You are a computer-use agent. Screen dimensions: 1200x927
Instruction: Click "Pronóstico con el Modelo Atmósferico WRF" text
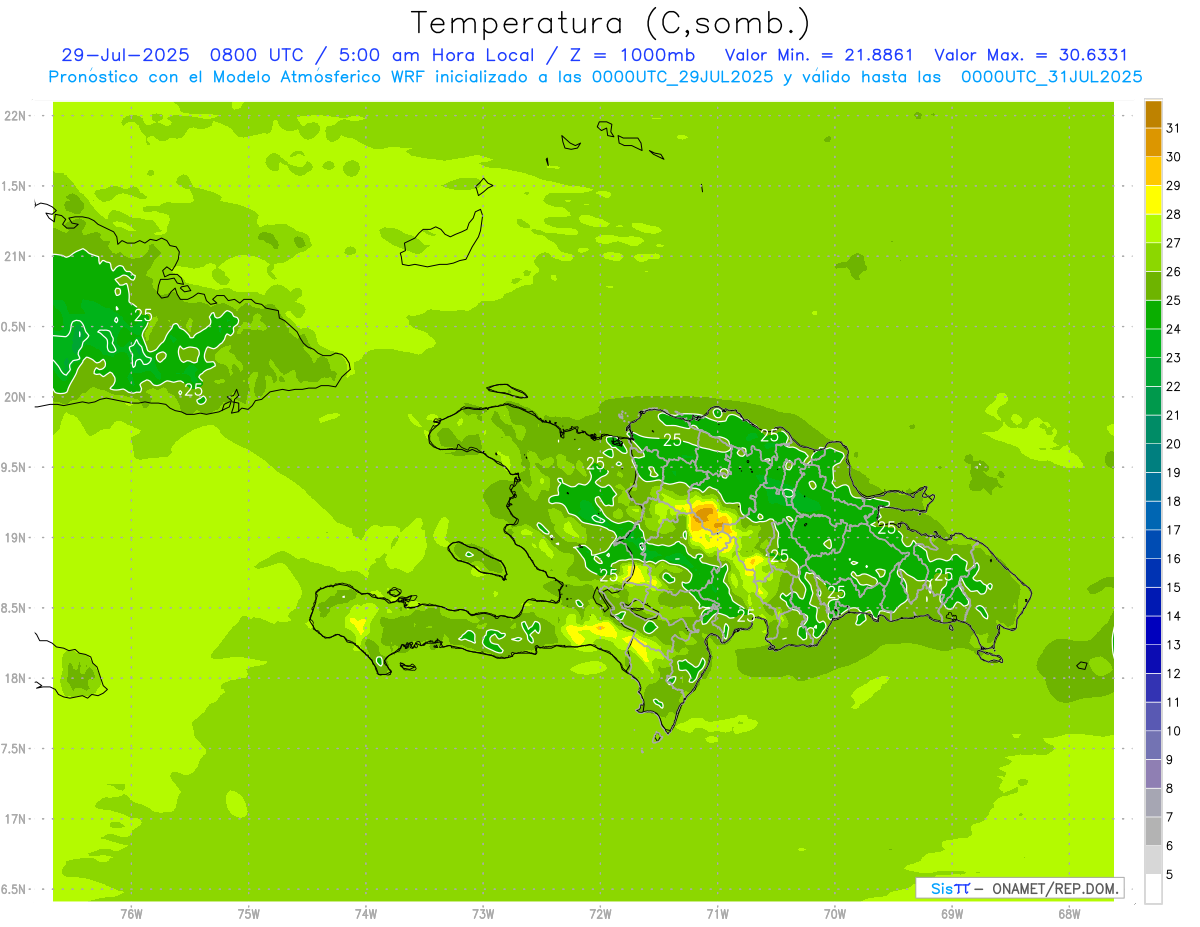(239, 76)
